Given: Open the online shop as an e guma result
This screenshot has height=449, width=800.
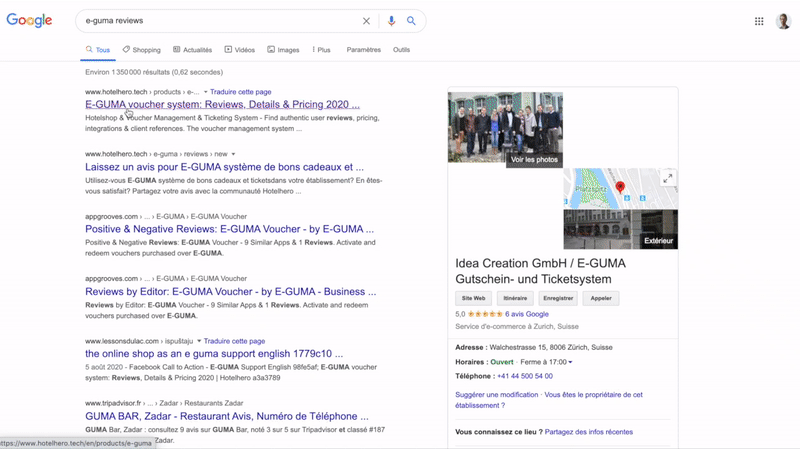Looking at the screenshot, I should 214,354.
